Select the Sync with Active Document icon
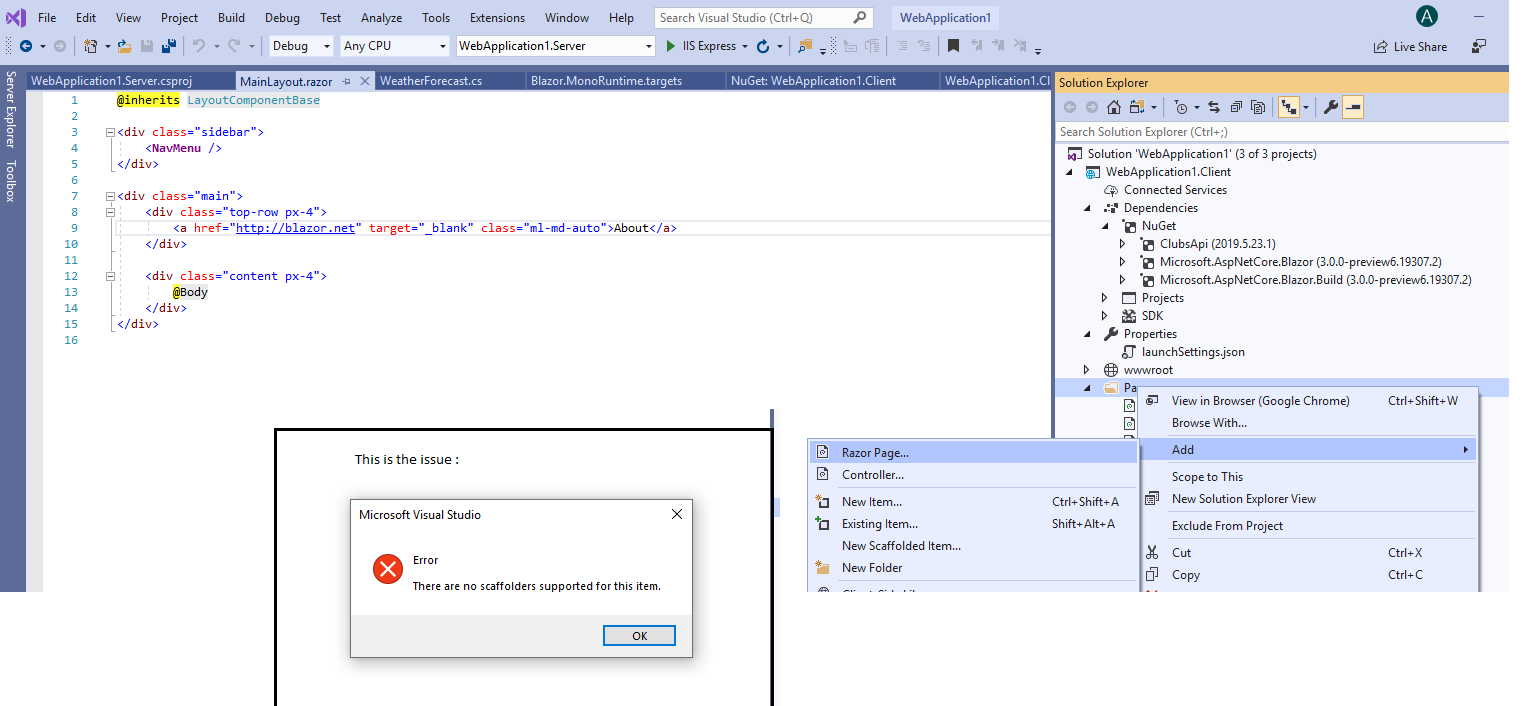This screenshot has height=706, width=1530. (1213, 107)
